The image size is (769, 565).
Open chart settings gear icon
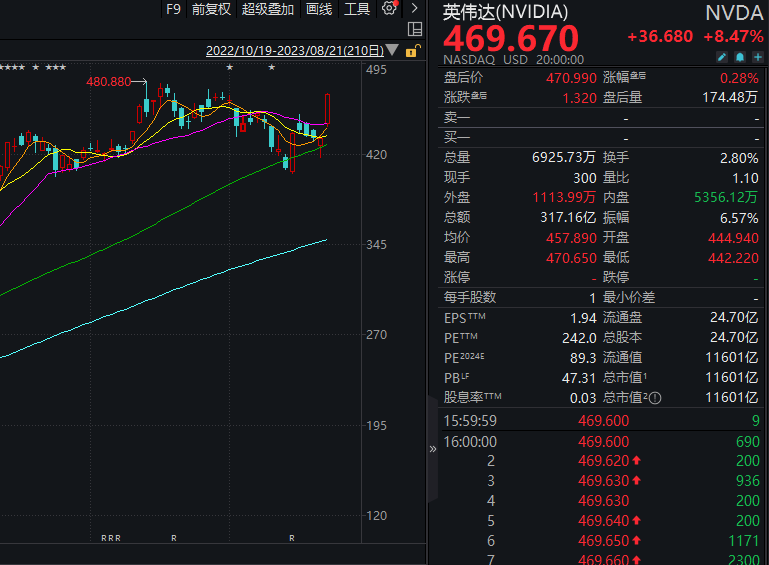389,8
